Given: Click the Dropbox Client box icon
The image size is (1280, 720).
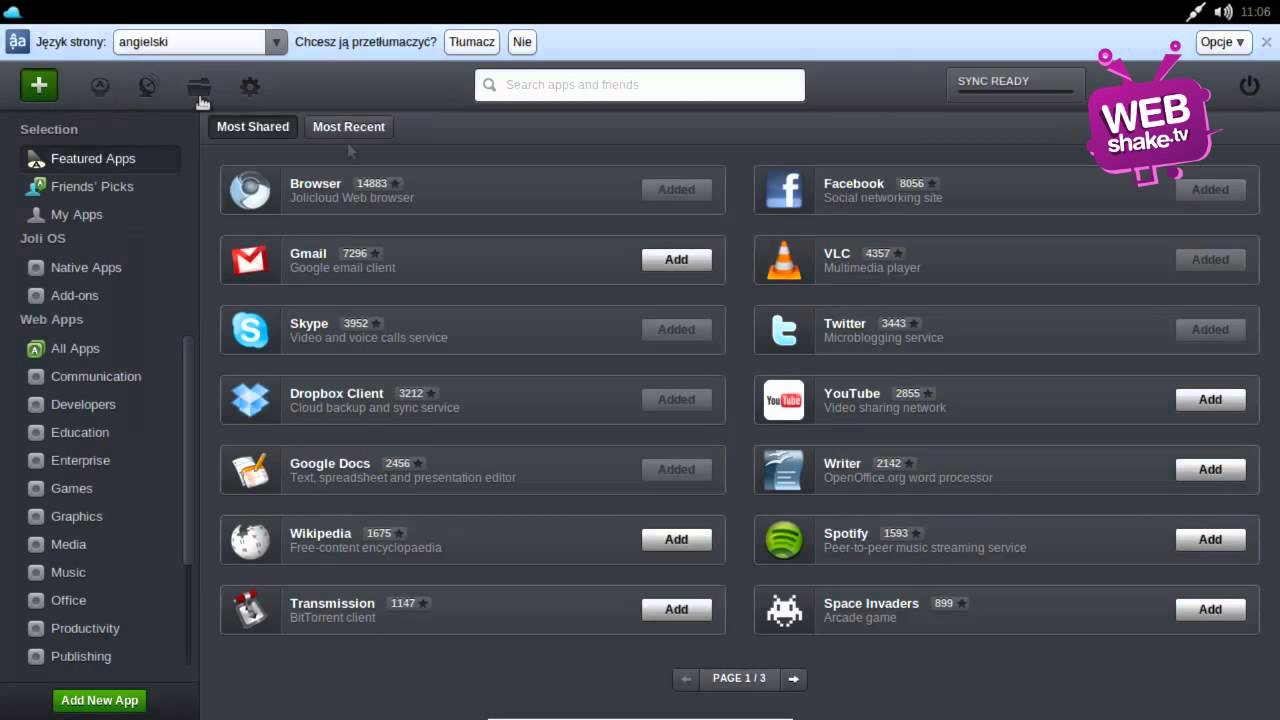Looking at the screenshot, I should [x=250, y=400].
